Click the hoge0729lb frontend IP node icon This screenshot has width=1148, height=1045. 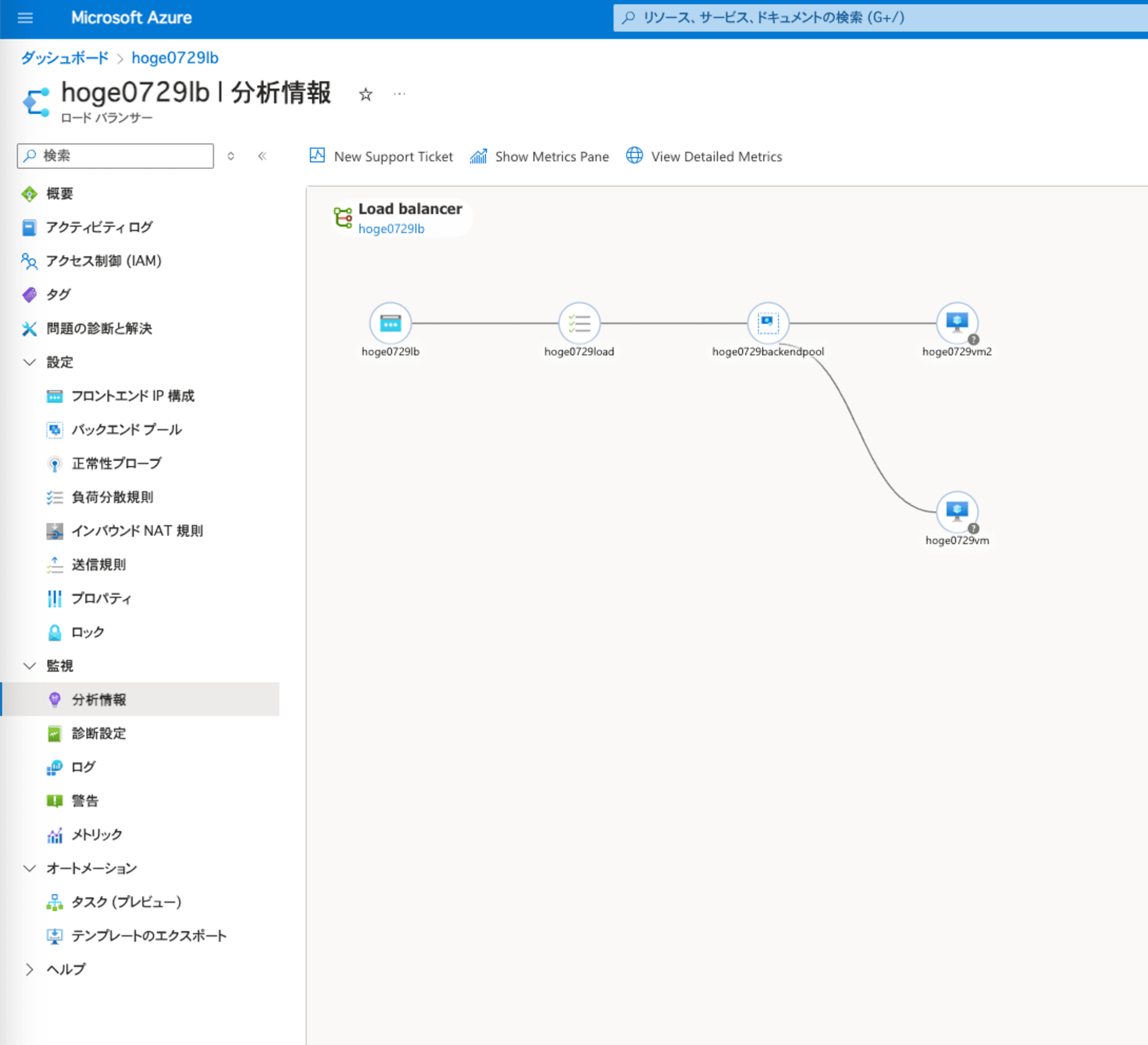(390, 323)
